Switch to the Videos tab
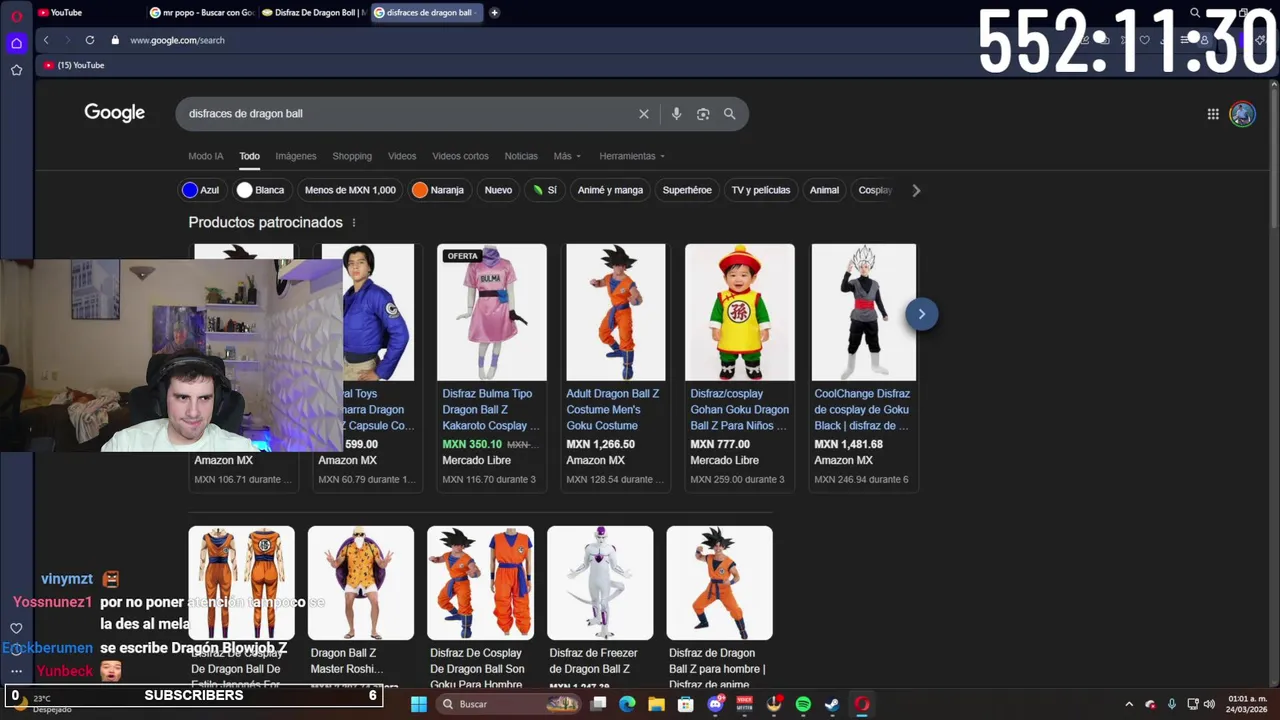Image resolution: width=1280 pixels, height=720 pixels. pyautogui.click(x=402, y=156)
